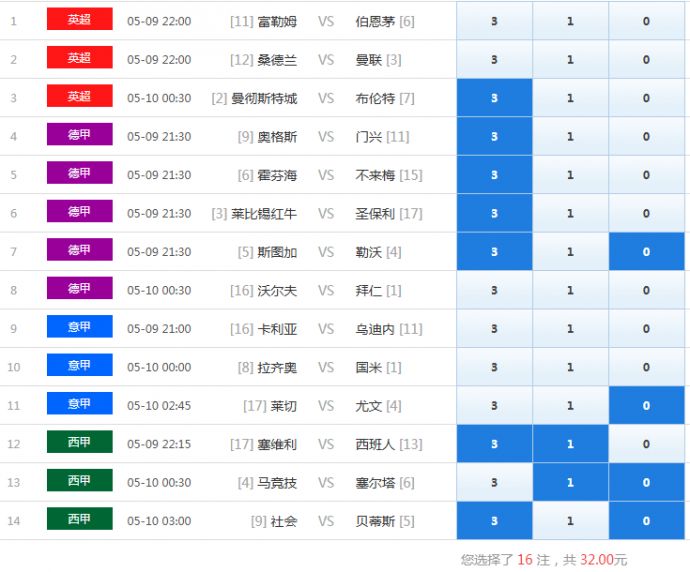The height and width of the screenshot is (572, 690).
Task: Select 1 for 霍芬海 vs 不来梅
Action: point(570,175)
